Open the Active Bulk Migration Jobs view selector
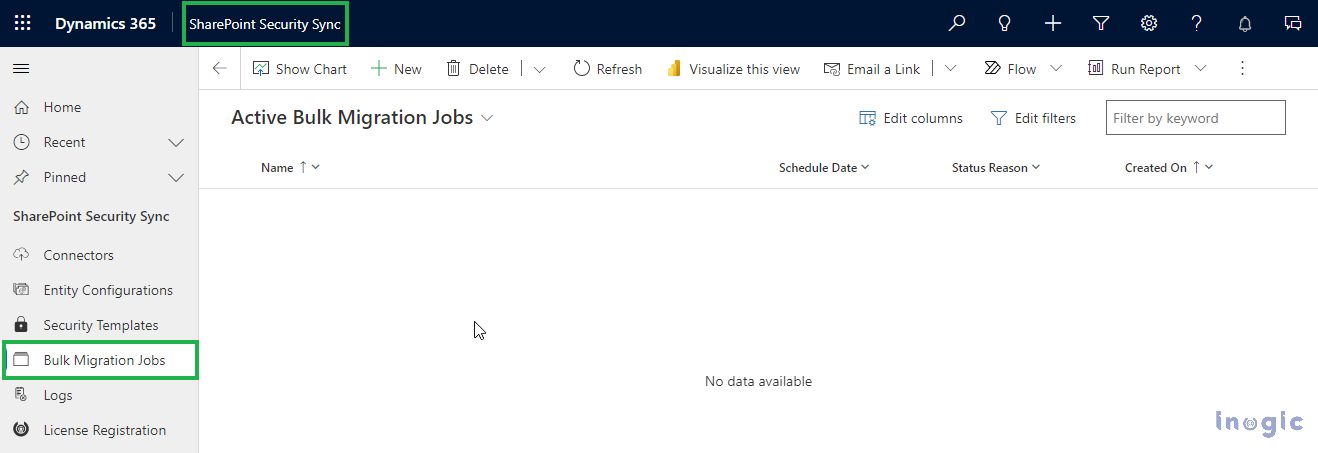The width and height of the screenshot is (1318, 453). click(487, 118)
